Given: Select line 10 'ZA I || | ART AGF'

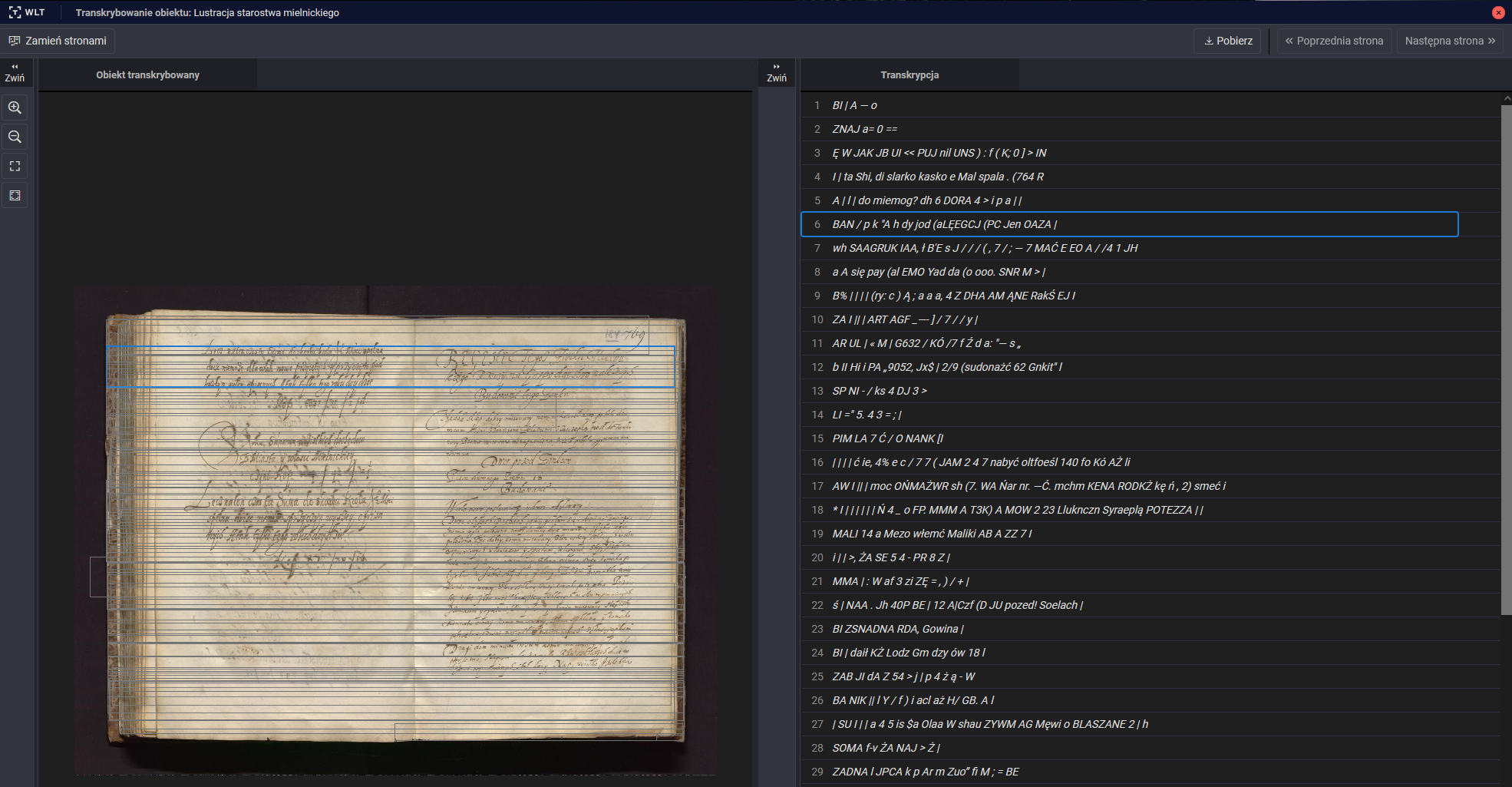Looking at the screenshot, I should pos(1150,319).
